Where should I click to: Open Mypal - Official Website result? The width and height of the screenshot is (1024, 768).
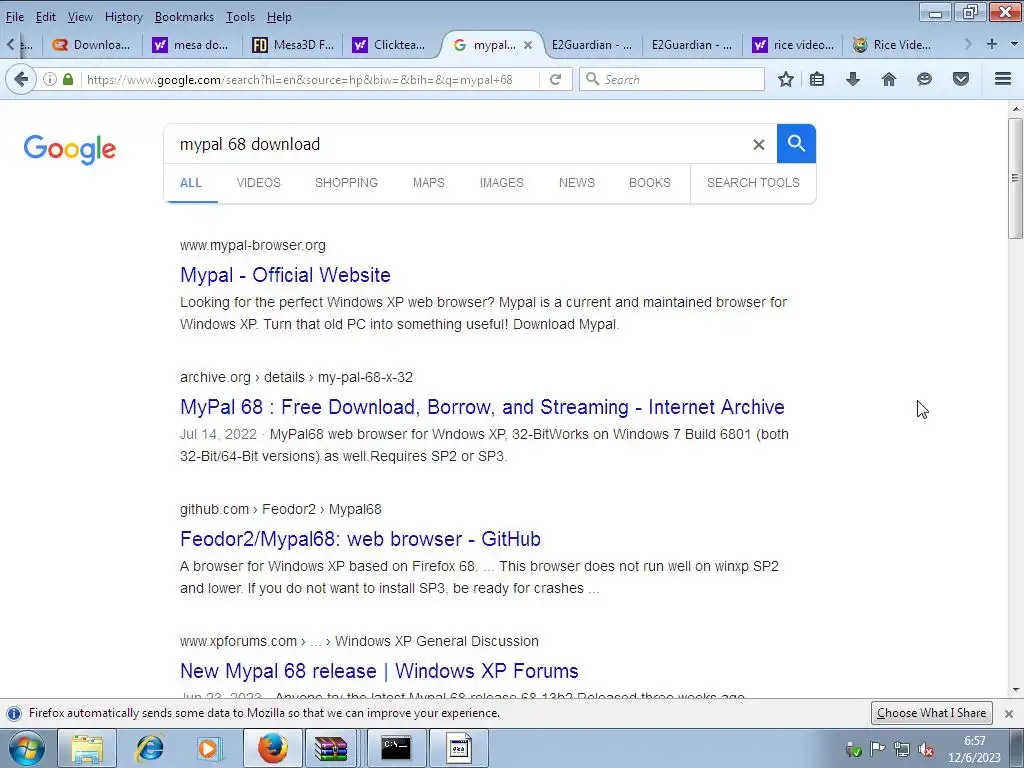(x=285, y=275)
